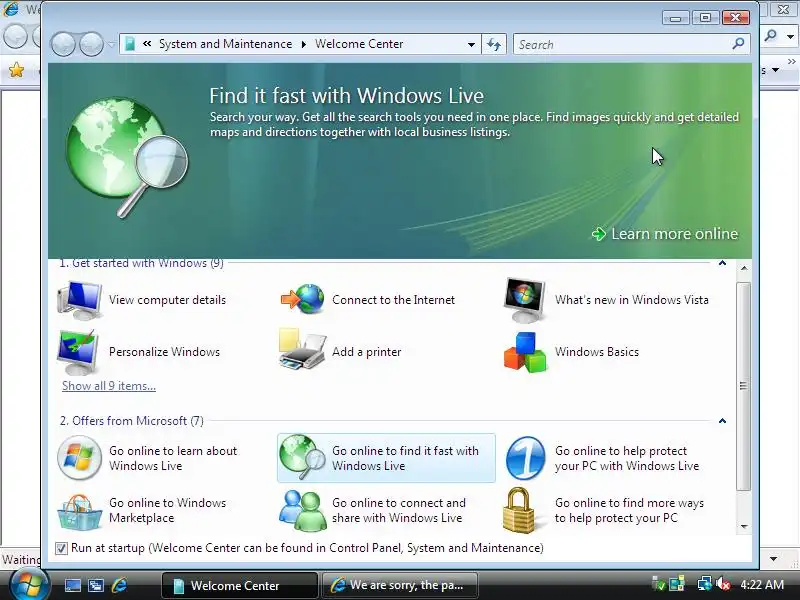800x600 pixels.
Task: Select find it fast globe magnifier icon
Action: (303, 457)
